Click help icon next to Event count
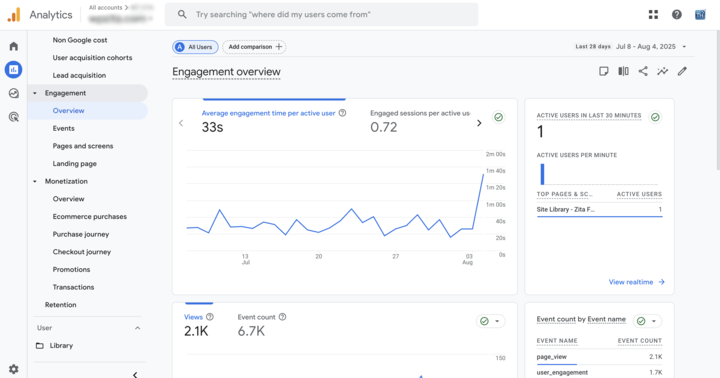The image size is (720, 378). point(282,317)
